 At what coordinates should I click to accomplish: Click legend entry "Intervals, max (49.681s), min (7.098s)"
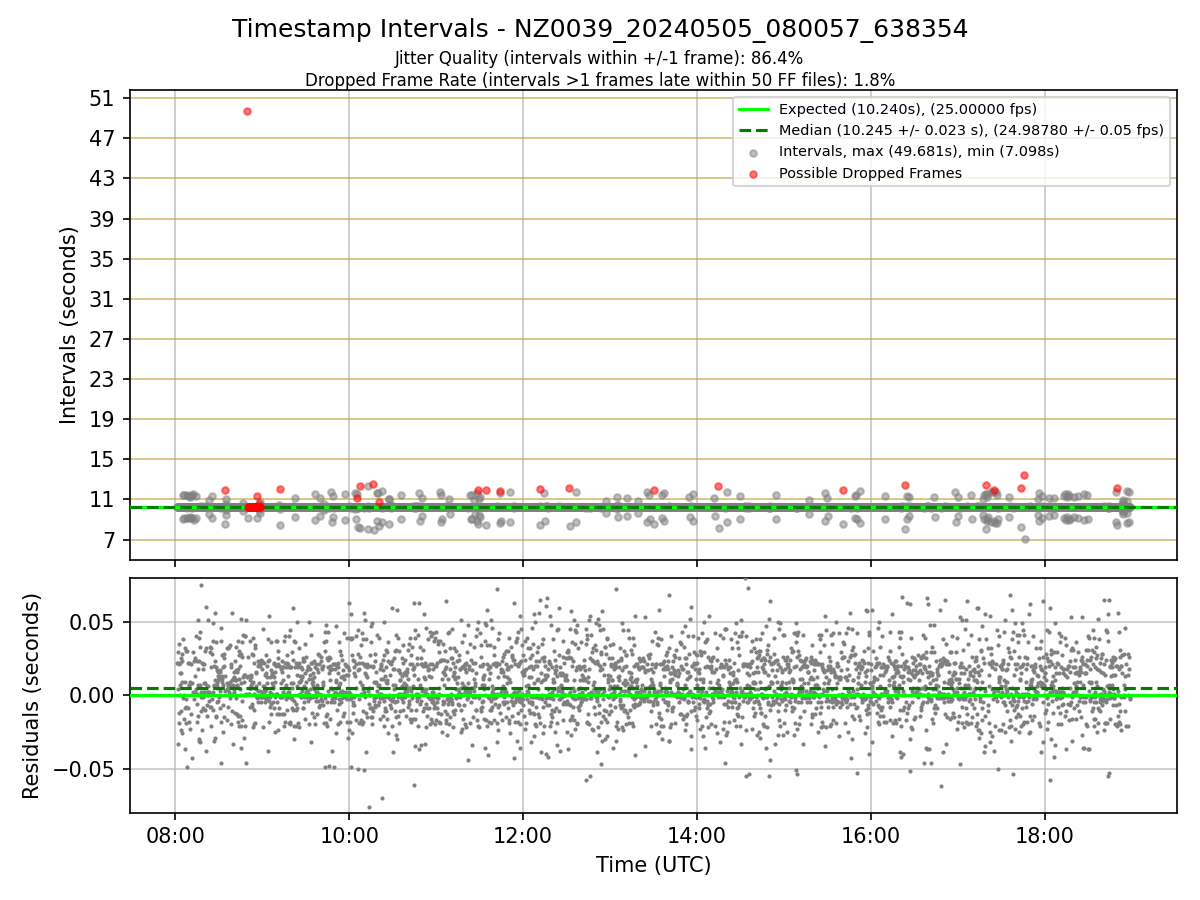[x=919, y=152]
